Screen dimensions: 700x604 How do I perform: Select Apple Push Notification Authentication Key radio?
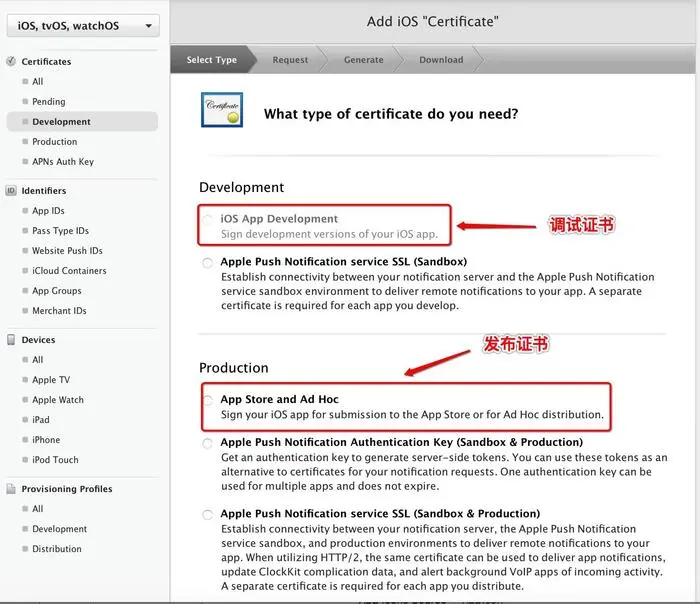pyautogui.click(x=207, y=443)
